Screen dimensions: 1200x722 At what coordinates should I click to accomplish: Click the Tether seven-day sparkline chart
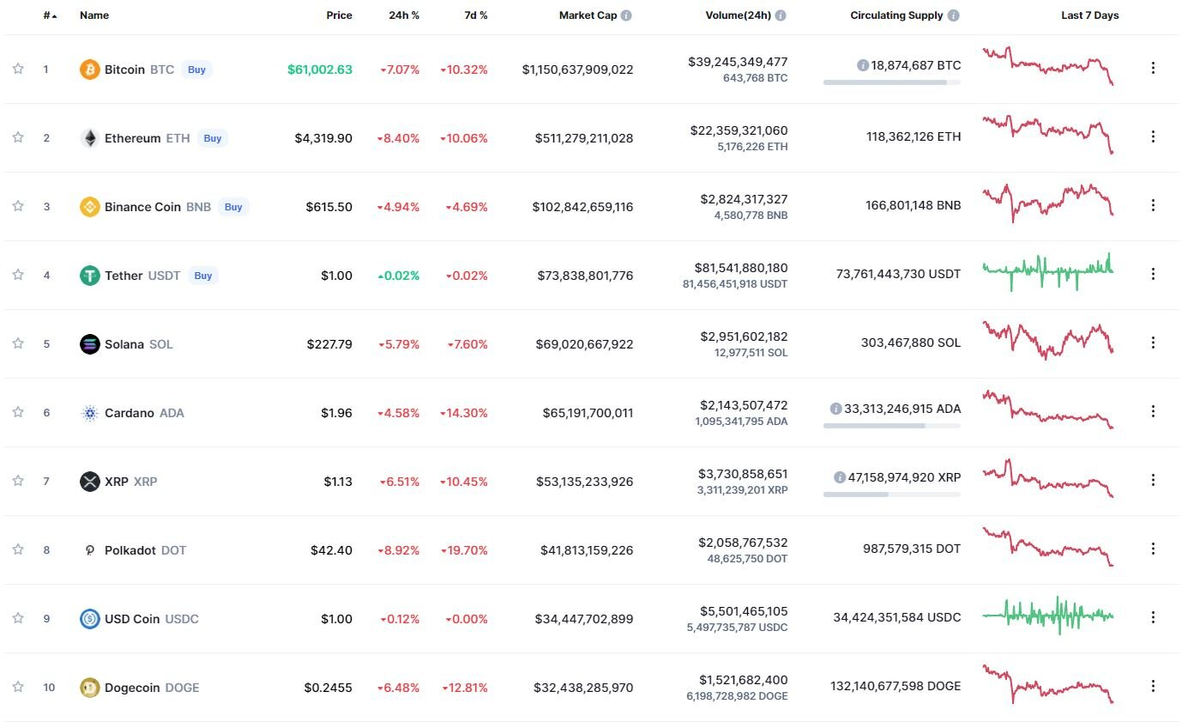click(x=1047, y=272)
